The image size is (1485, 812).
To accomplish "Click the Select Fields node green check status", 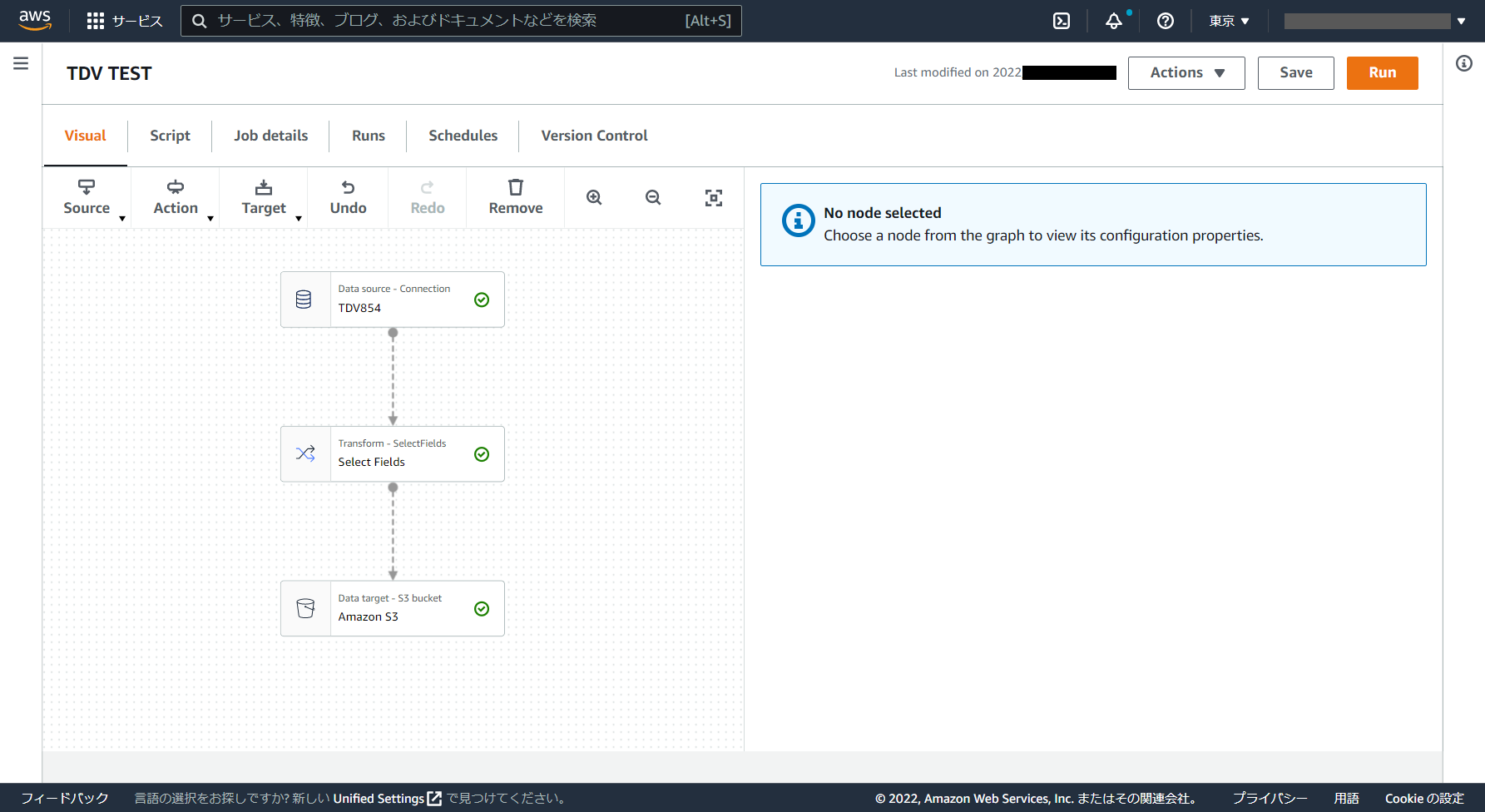I will pos(482,454).
